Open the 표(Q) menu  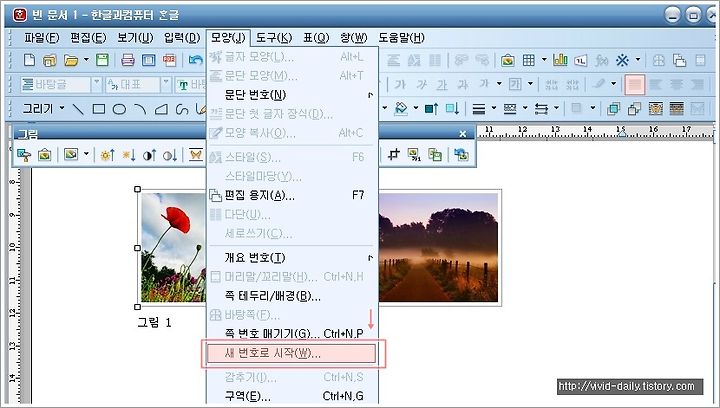coord(316,38)
